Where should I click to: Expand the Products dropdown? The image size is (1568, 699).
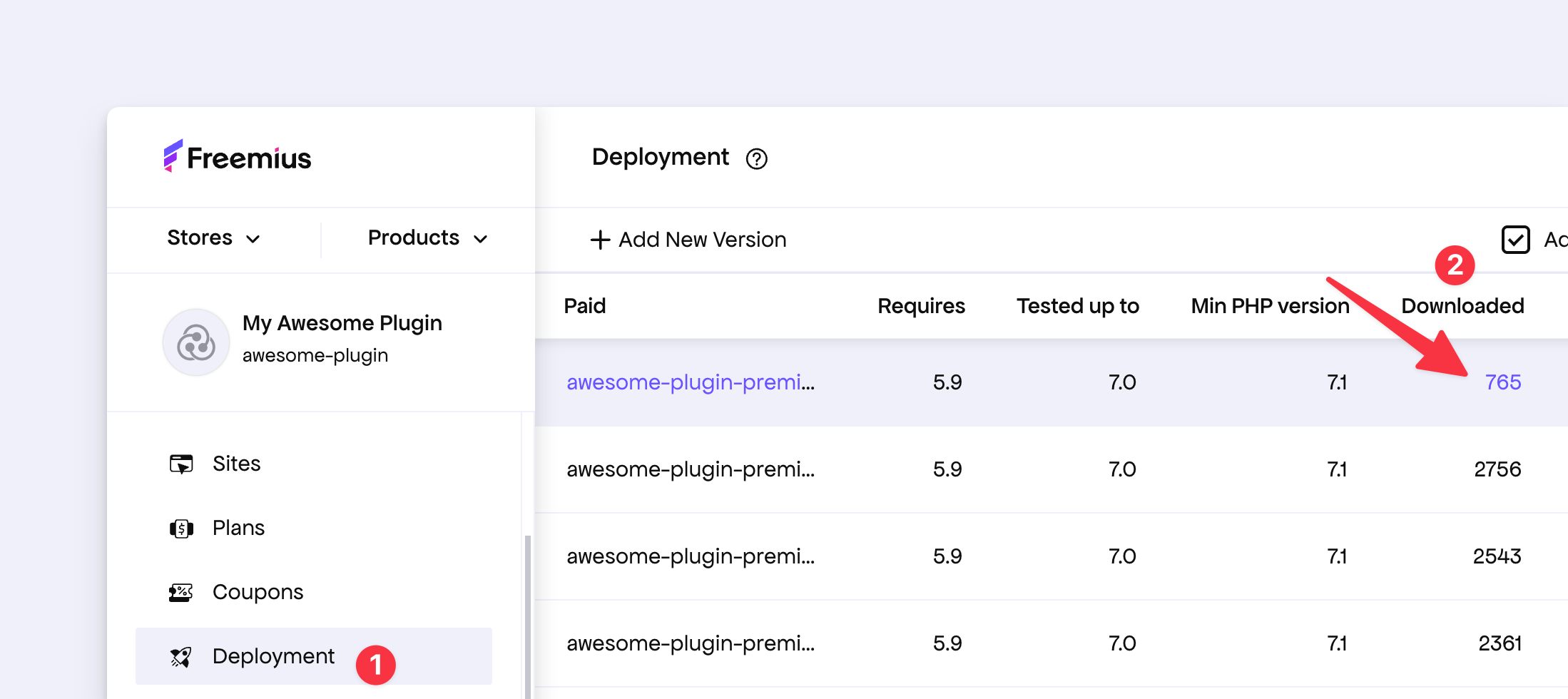(427, 238)
